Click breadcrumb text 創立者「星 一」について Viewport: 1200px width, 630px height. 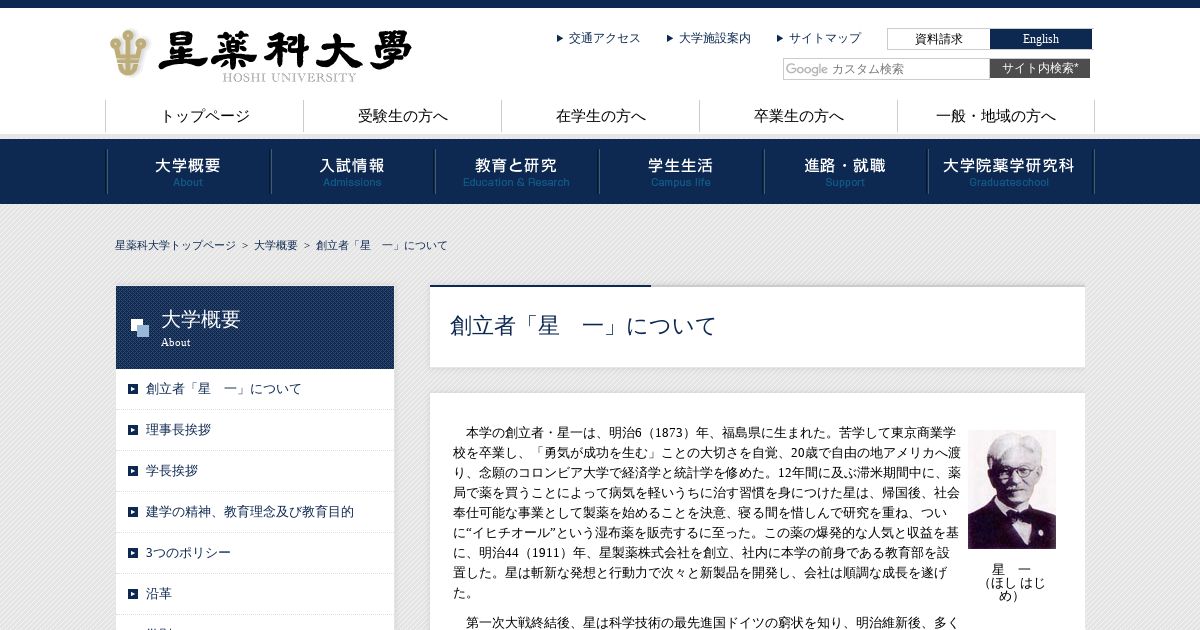pyautogui.click(x=382, y=245)
